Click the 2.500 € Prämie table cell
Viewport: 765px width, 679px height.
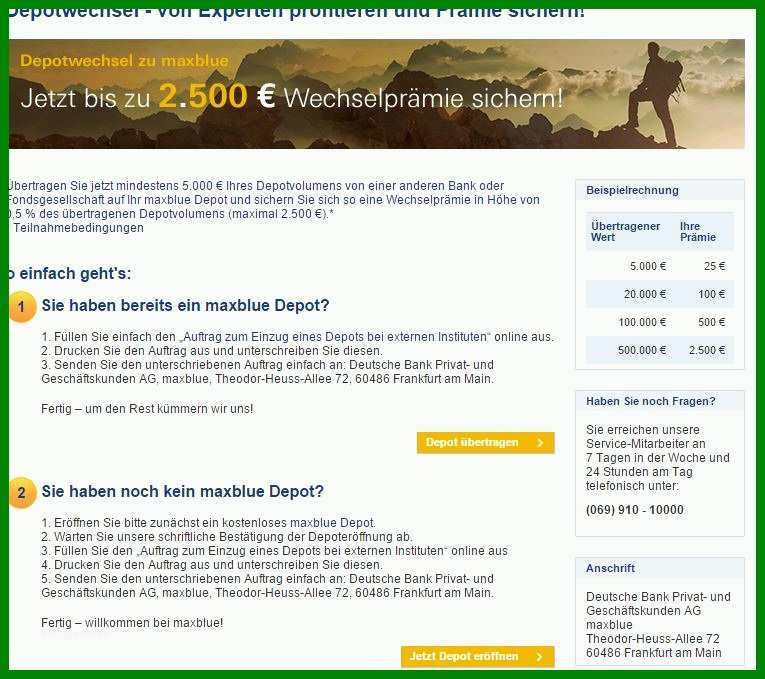click(707, 350)
